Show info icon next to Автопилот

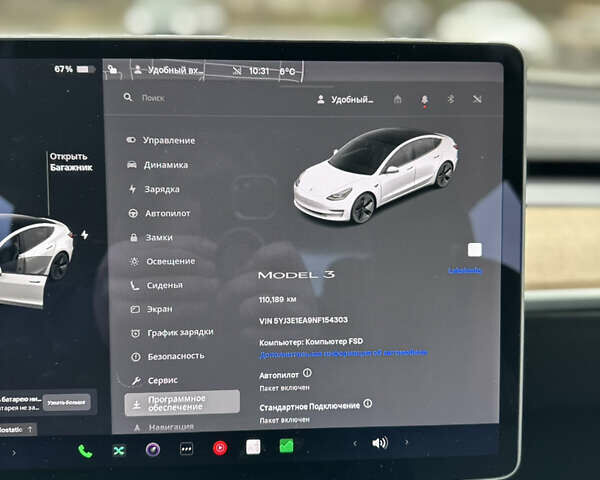pos(307,373)
